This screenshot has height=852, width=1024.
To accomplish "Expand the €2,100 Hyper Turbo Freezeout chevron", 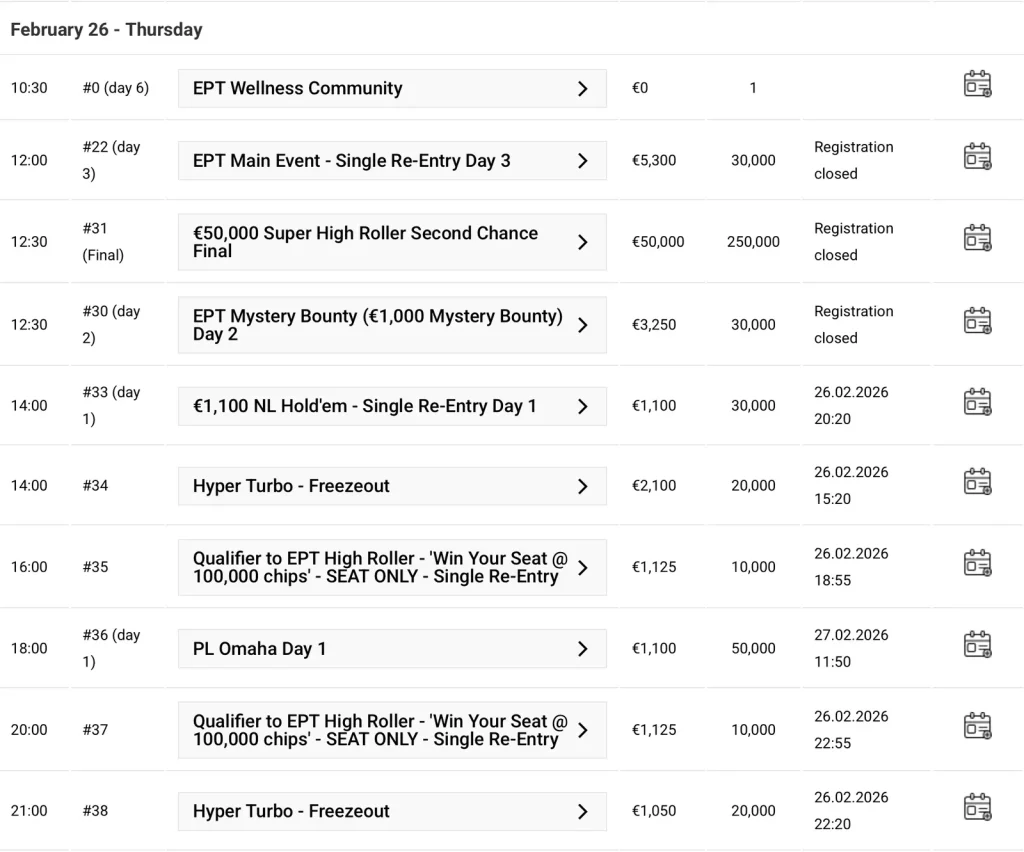I will coord(583,486).
